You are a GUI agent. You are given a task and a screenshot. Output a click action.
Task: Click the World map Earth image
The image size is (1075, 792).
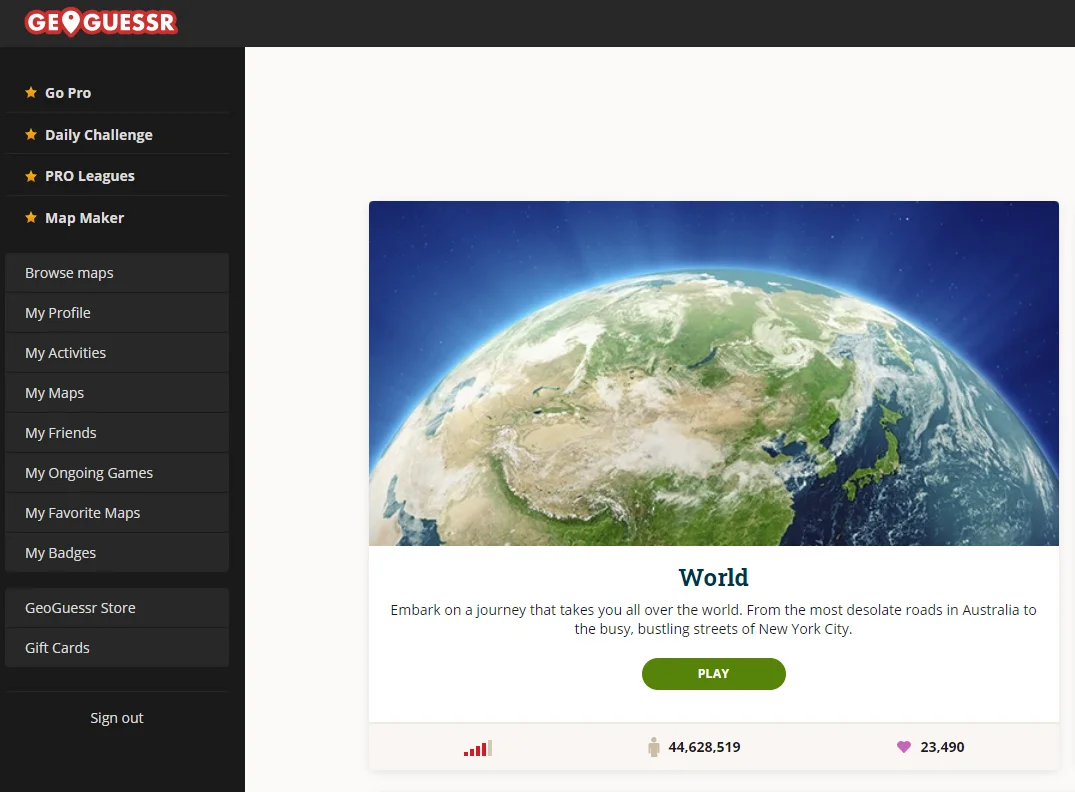tap(713, 373)
